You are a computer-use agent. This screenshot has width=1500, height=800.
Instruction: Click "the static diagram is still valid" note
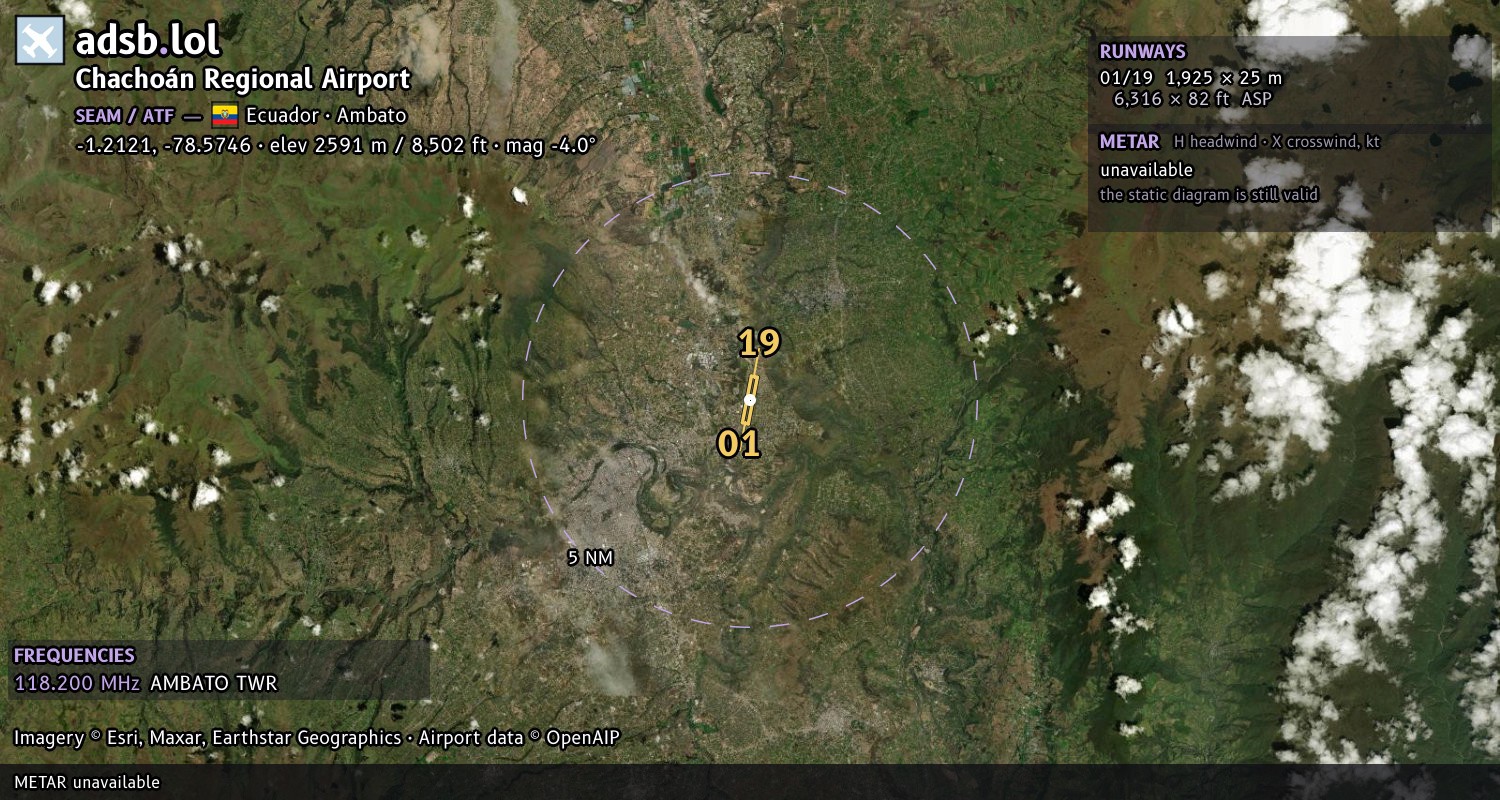click(x=1209, y=195)
